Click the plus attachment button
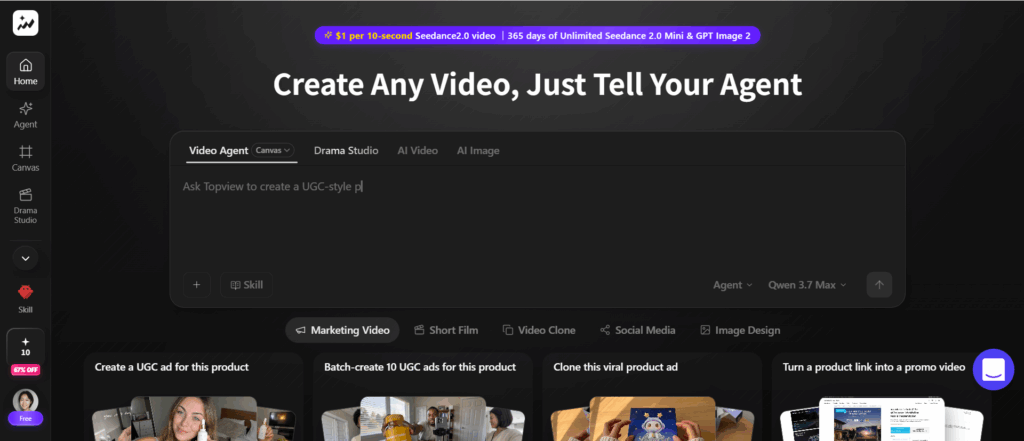This screenshot has height=441, width=1024. (197, 285)
